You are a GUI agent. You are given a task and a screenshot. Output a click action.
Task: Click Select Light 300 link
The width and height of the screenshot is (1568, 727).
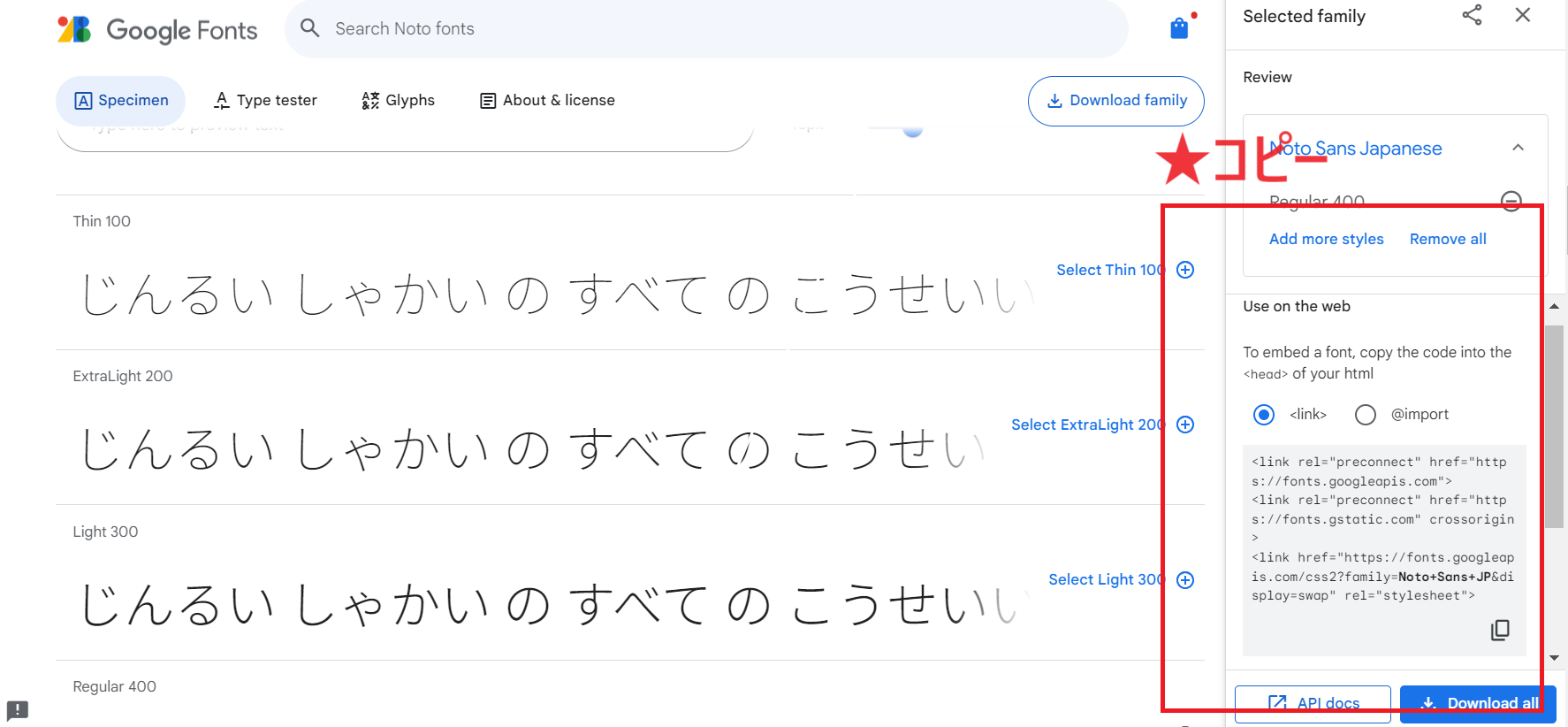pyautogui.click(x=1107, y=580)
